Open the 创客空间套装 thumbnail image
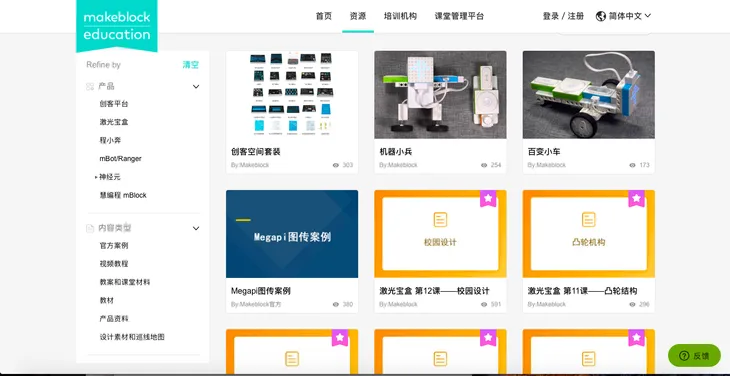The image size is (730, 376). click(292, 94)
